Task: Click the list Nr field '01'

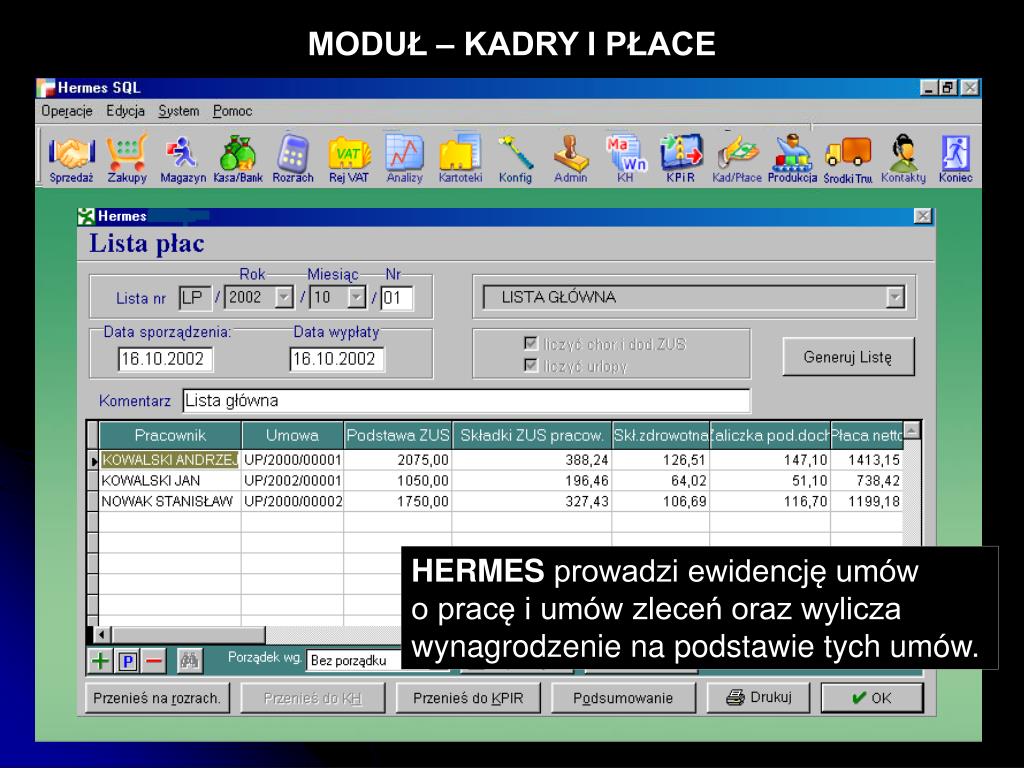Action: point(396,298)
